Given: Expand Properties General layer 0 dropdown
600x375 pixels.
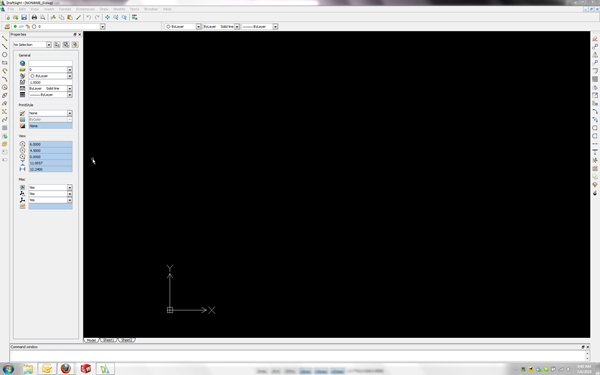Looking at the screenshot, I should 70,70.
